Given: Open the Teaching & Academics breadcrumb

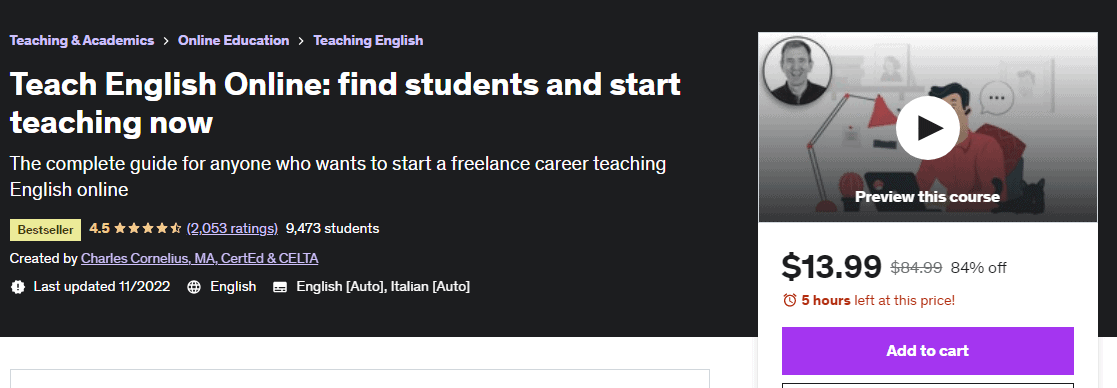Looking at the screenshot, I should [x=82, y=41].
